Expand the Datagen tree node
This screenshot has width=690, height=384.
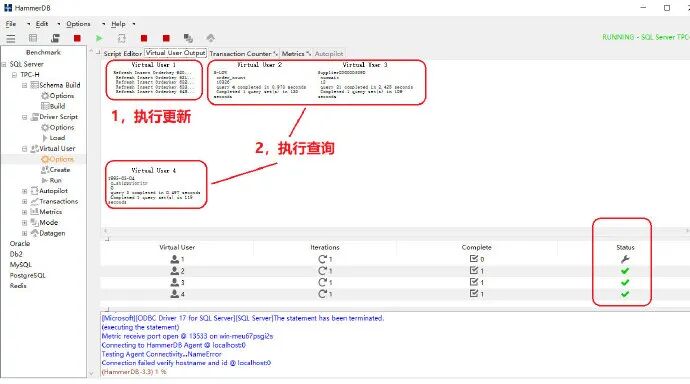[x=25, y=233]
